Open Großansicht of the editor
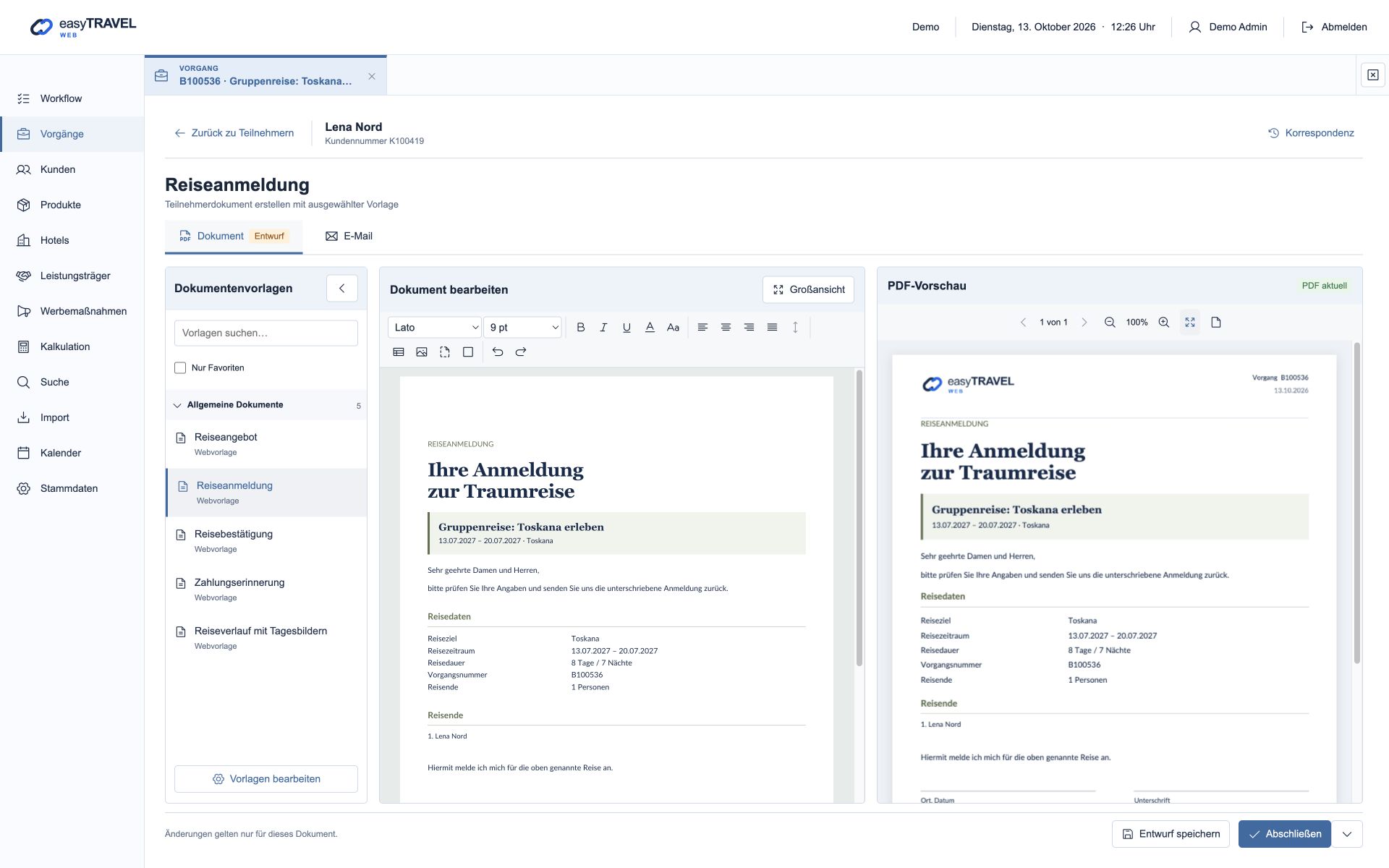 coord(809,289)
